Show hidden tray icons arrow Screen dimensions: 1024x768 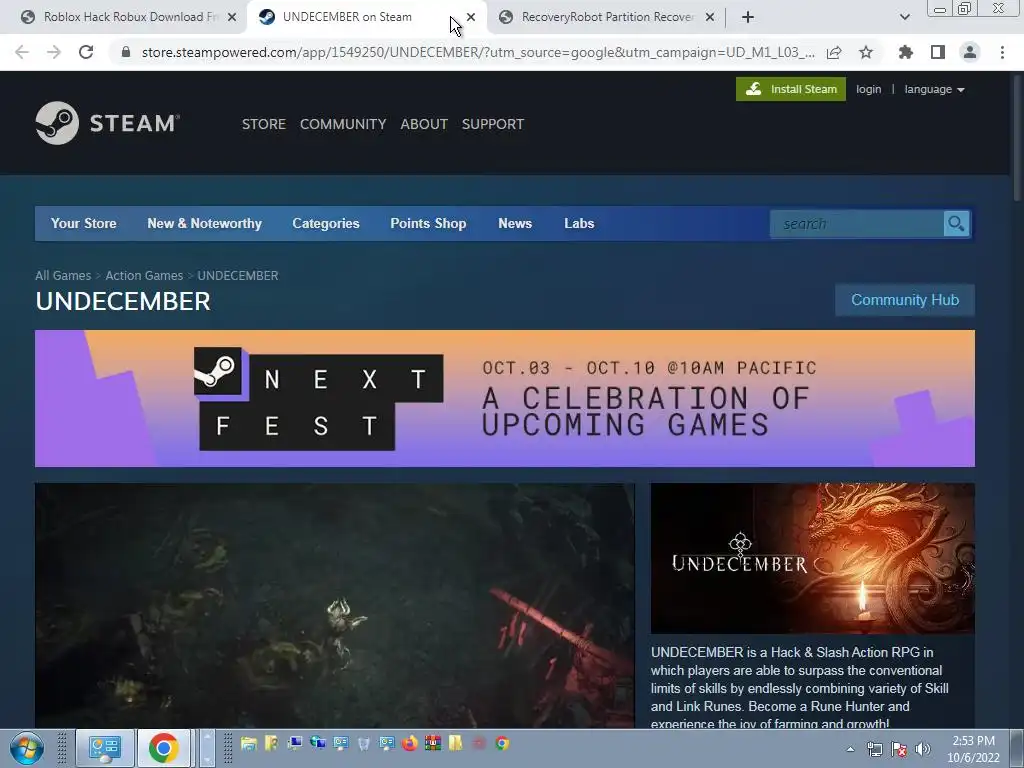(850, 749)
